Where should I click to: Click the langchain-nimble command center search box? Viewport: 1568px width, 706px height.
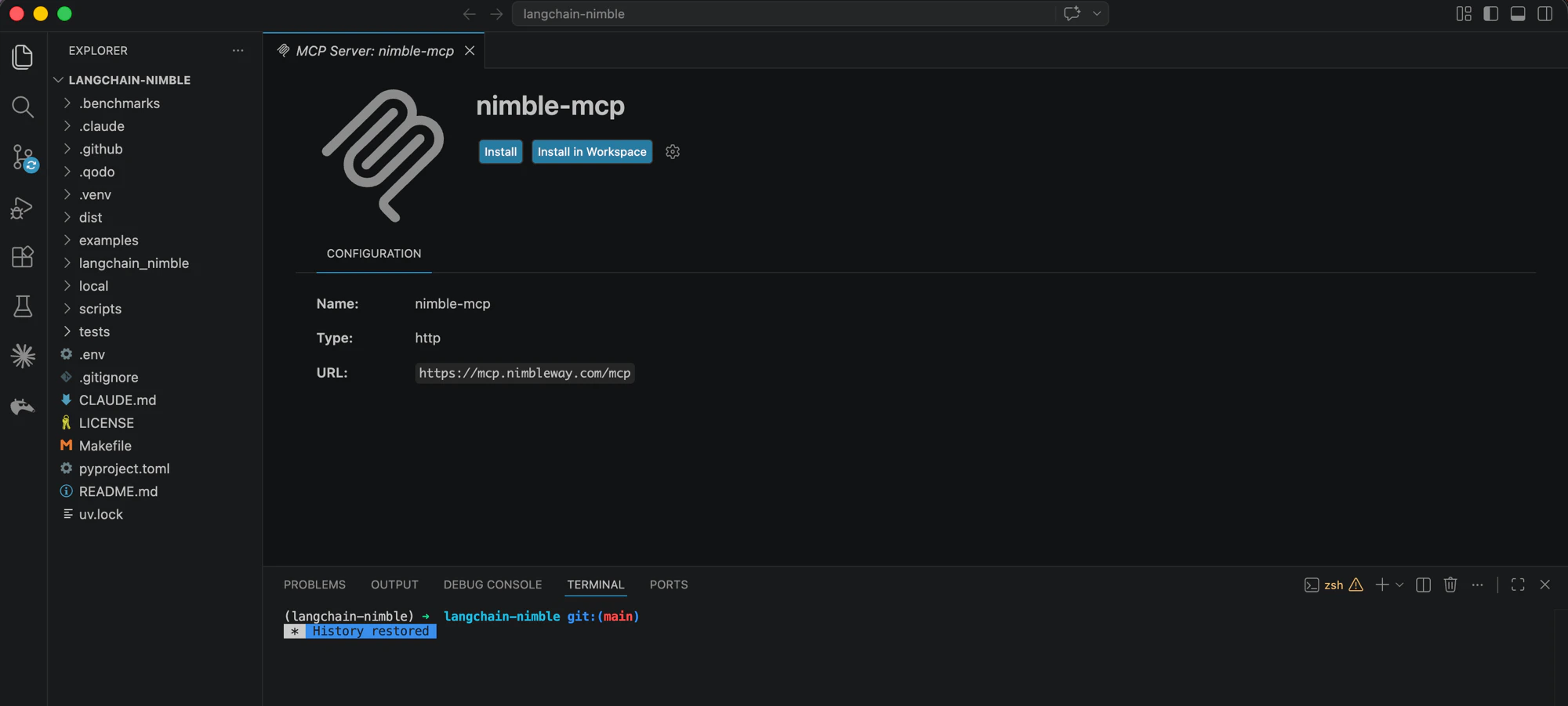(810, 13)
